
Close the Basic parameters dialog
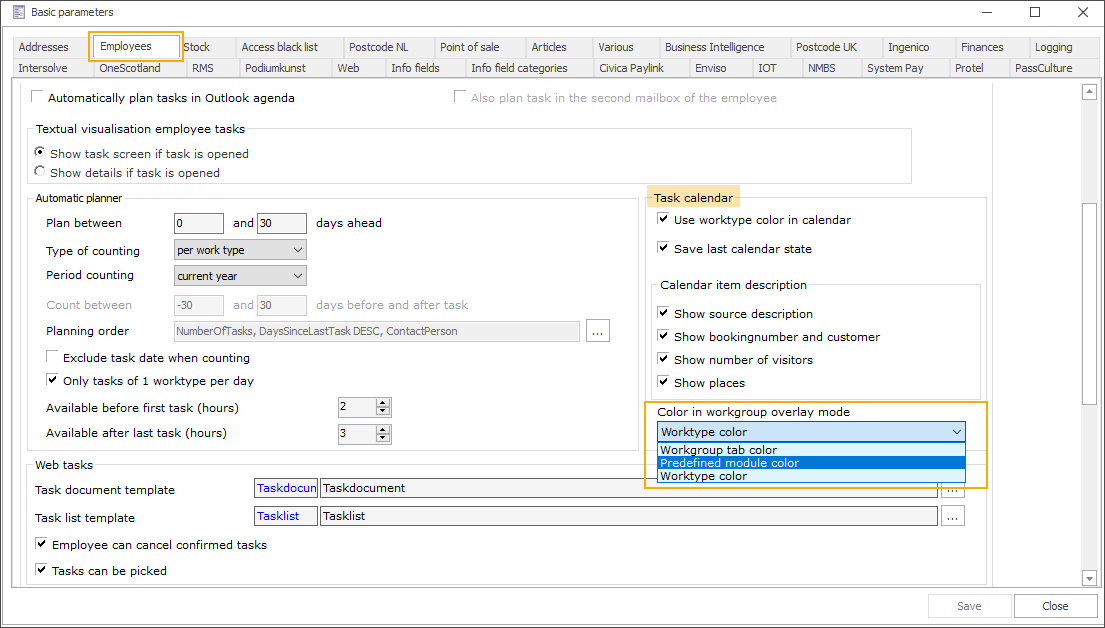[x=1055, y=606]
